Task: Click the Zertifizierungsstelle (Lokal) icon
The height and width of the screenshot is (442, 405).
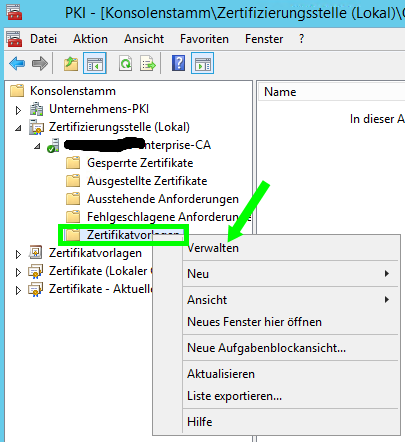Action: coord(36,127)
